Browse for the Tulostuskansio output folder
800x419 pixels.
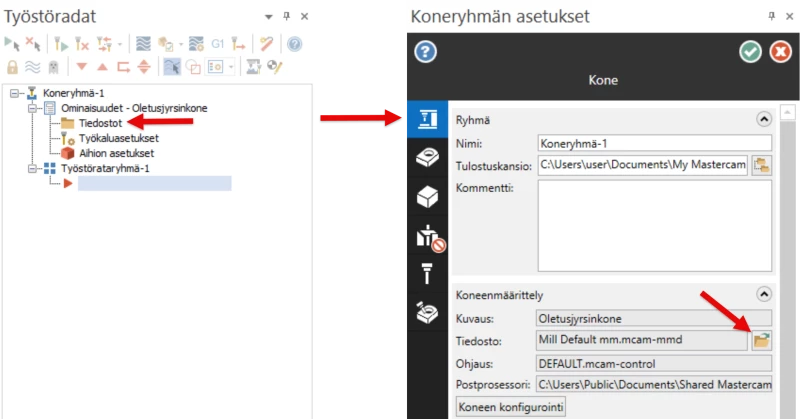(762, 165)
